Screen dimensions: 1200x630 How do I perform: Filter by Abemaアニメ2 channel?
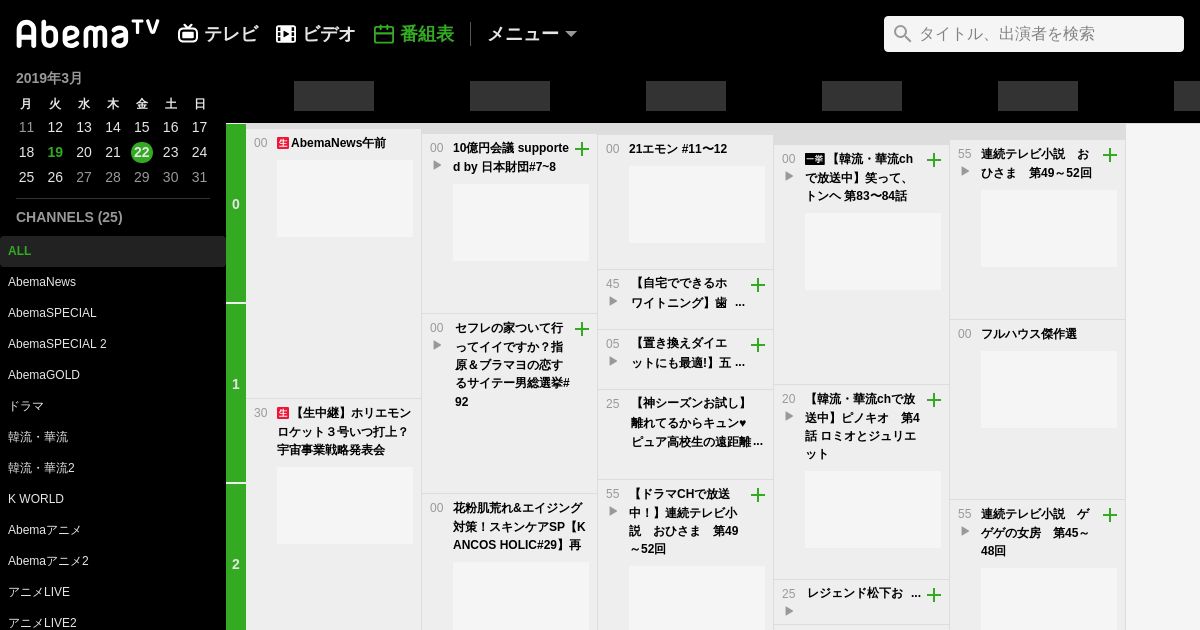(x=112, y=561)
